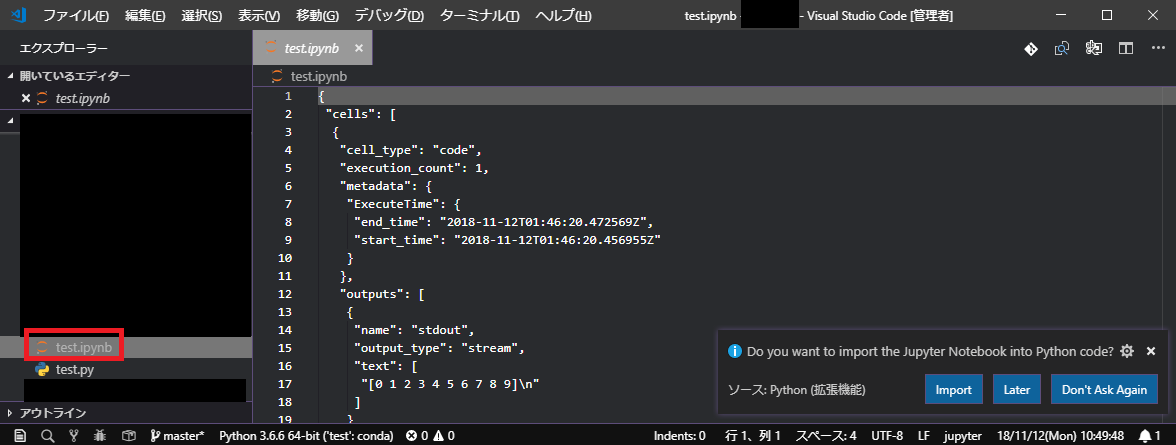Expand the アウトライン section
This screenshot has width=1176, height=445.
click(x=11, y=413)
